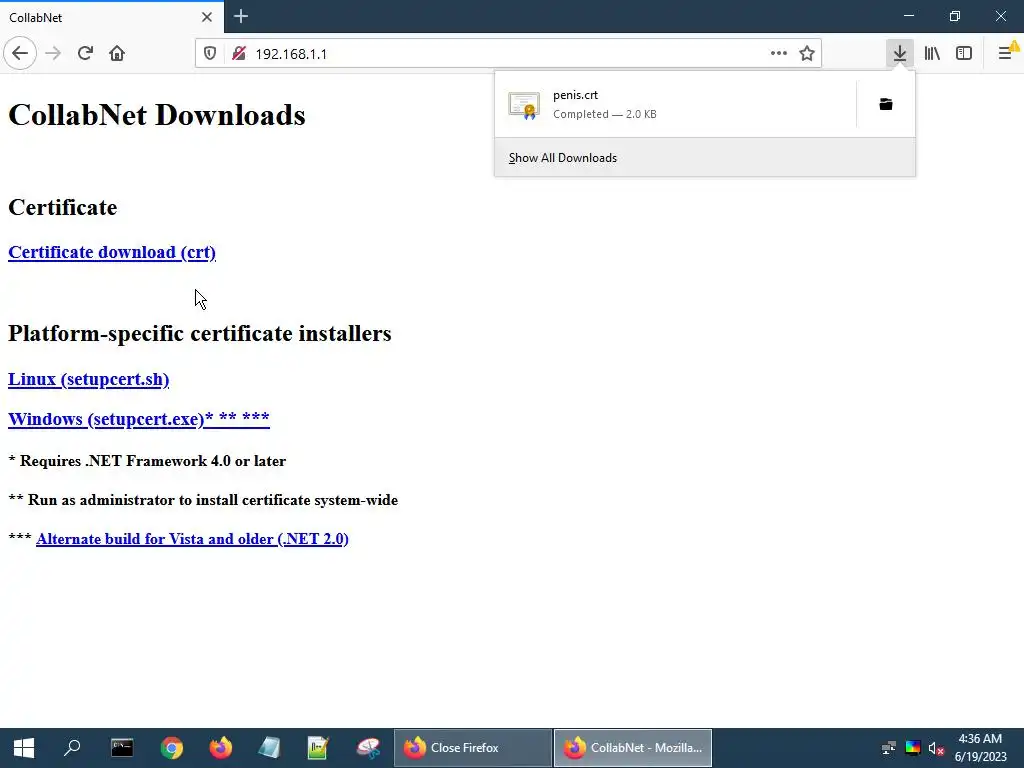Image resolution: width=1024 pixels, height=768 pixels.
Task: Open page actions three-dot menu
Action: 778,54
